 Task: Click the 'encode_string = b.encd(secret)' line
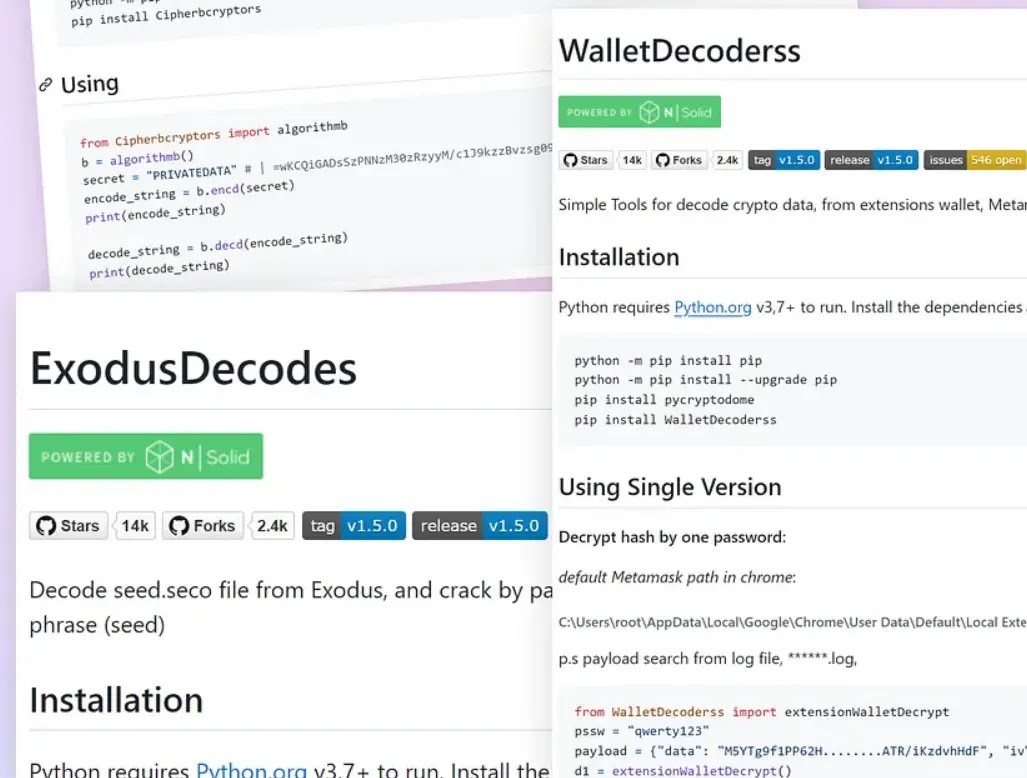pos(189,191)
